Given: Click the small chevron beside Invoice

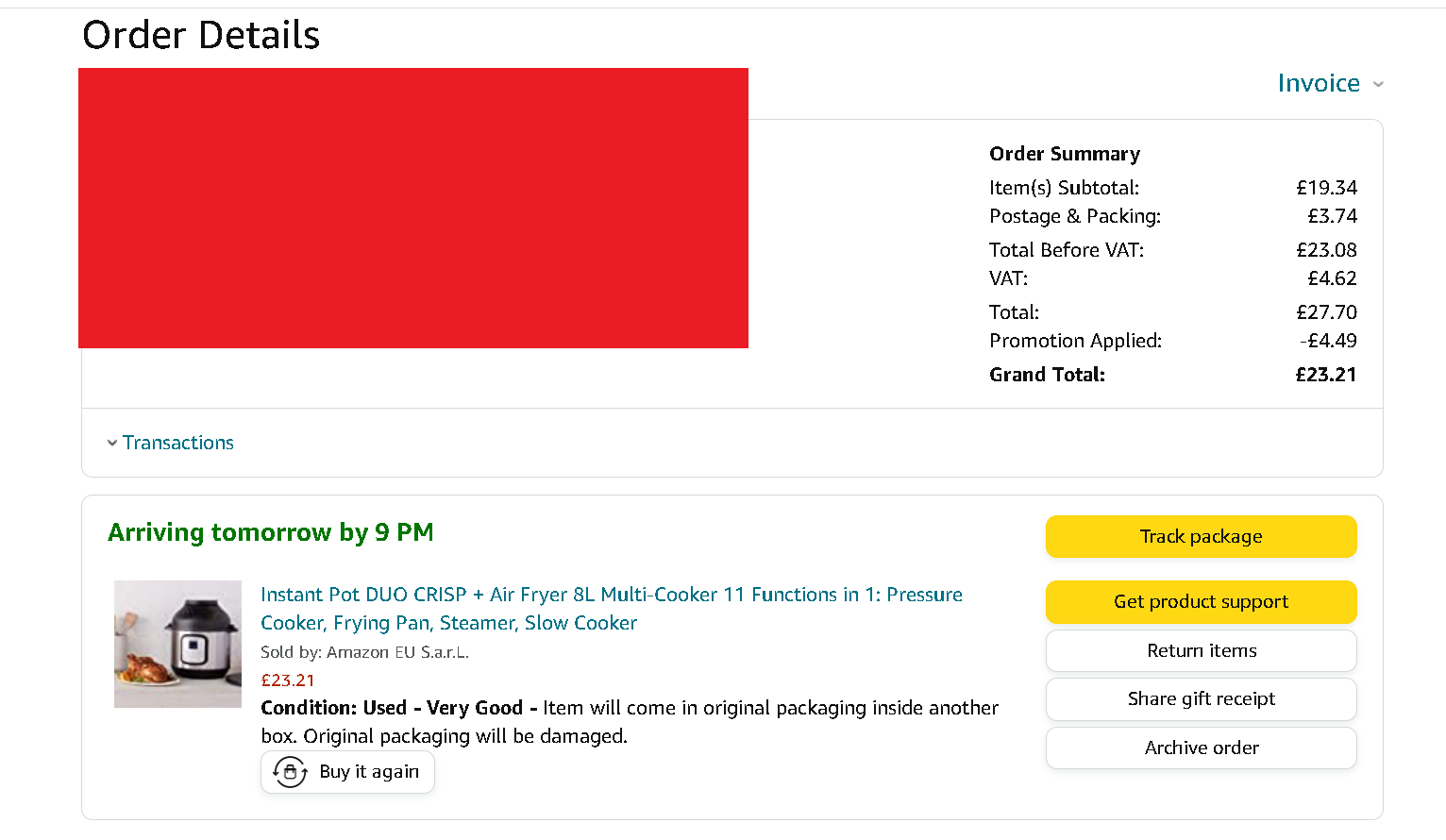Looking at the screenshot, I should 1378,84.
